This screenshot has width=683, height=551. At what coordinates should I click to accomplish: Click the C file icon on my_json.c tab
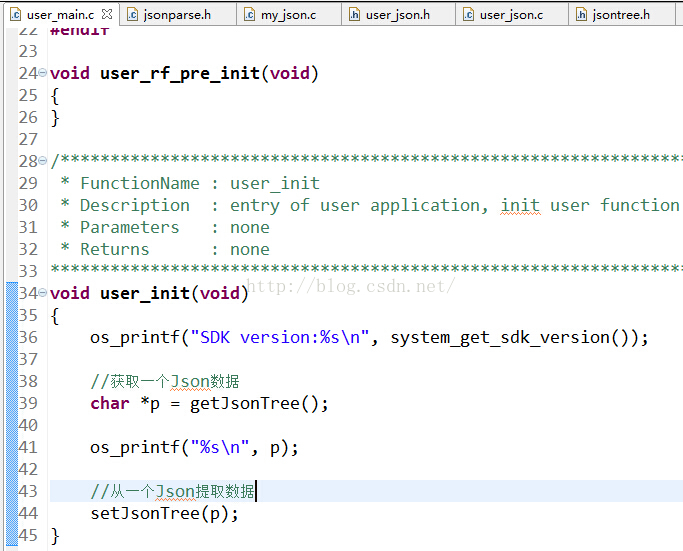click(248, 14)
